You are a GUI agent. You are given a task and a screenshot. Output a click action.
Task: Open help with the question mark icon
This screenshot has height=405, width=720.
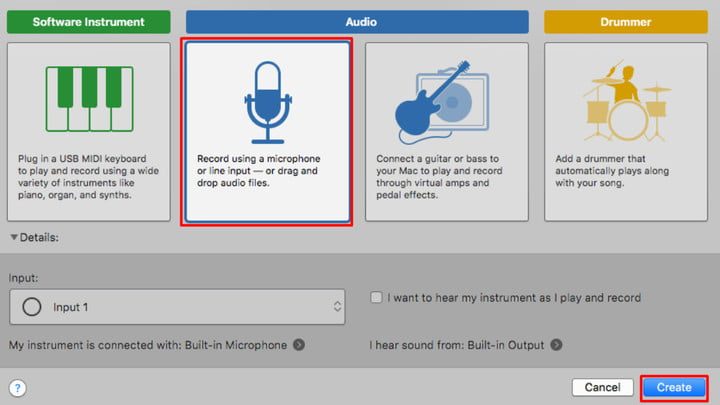pyautogui.click(x=18, y=387)
